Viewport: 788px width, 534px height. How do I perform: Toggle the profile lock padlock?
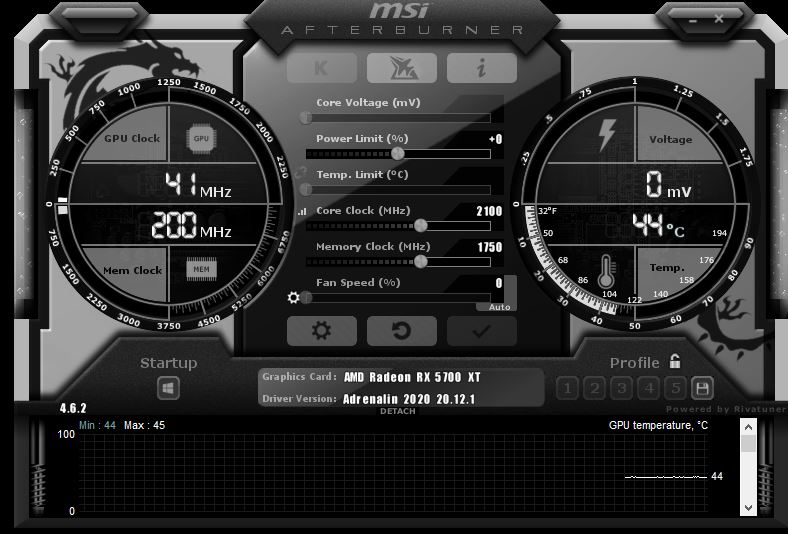click(675, 362)
